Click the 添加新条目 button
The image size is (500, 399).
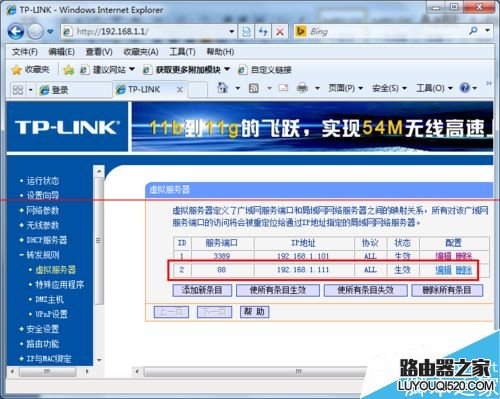(202, 290)
